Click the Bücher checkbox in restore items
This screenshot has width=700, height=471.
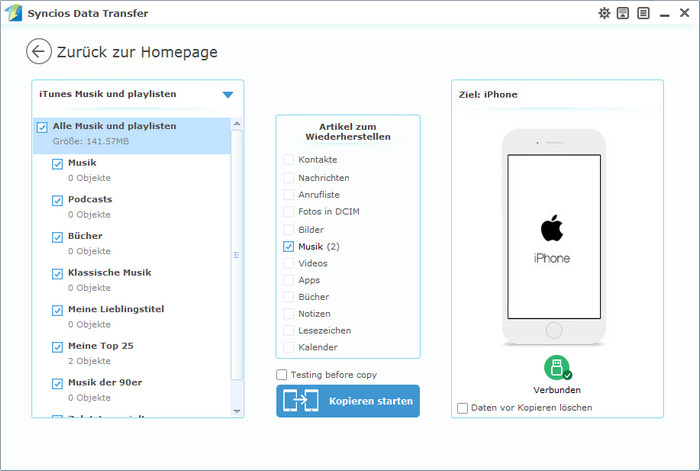pyautogui.click(x=288, y=297)
